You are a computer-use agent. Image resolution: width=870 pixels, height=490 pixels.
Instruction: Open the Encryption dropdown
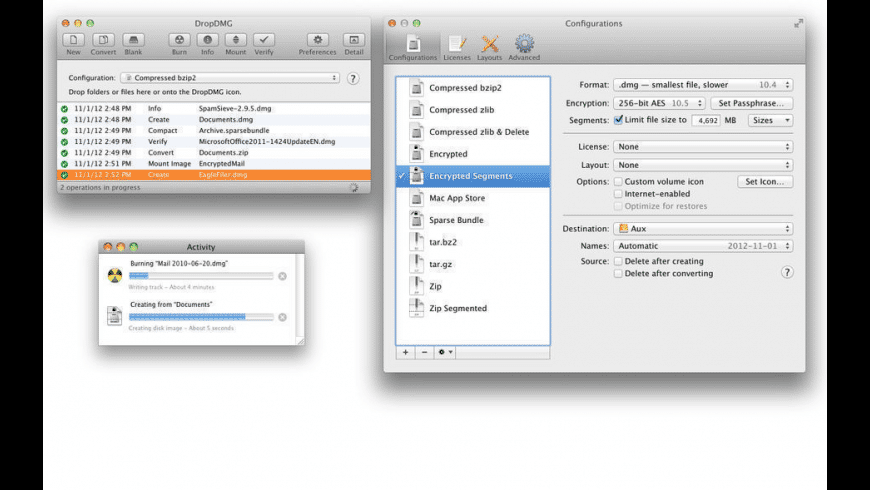(659, 103)
